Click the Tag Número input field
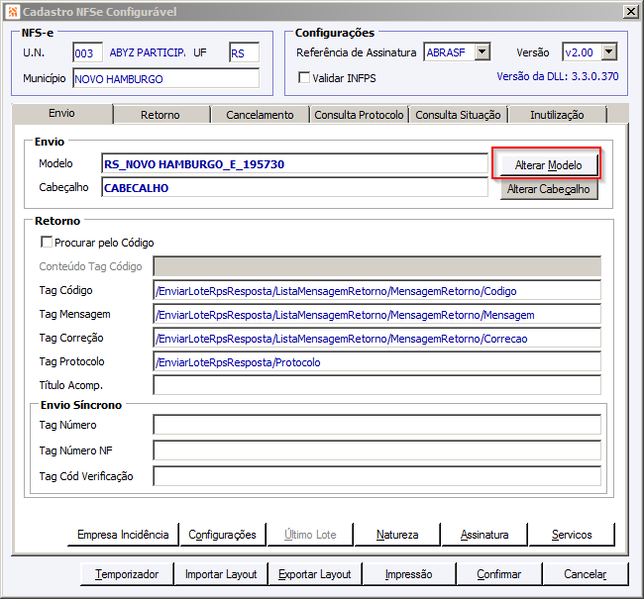The height and width of the screenshot is (599, 644). [377, 425]
